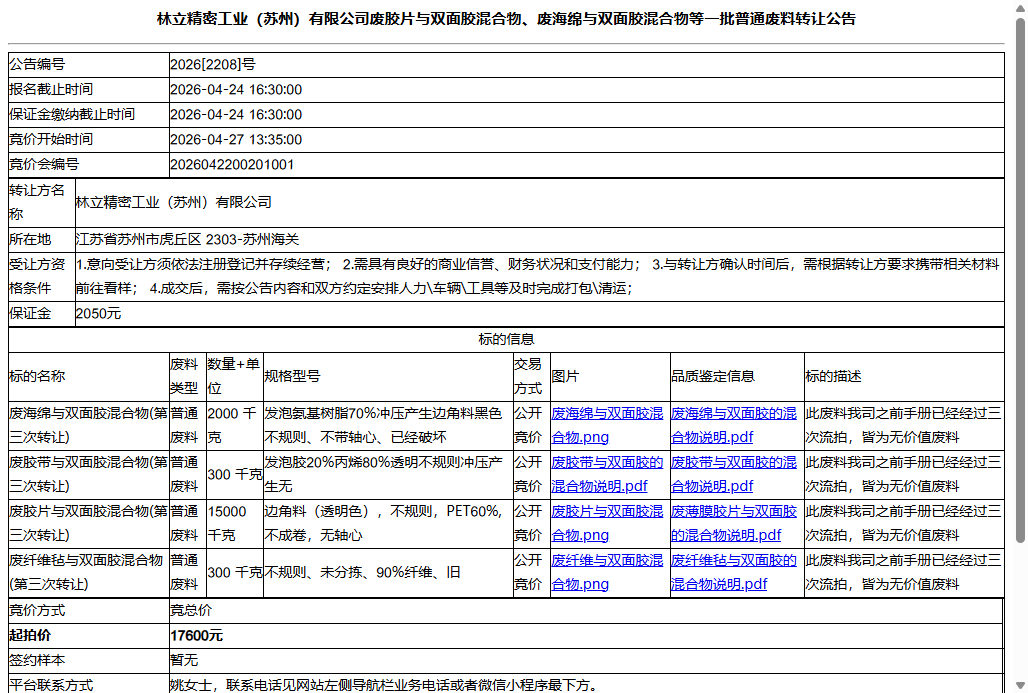Click the 标的信息 section header
This screenshot has width=1028, height=693.
(506, 340)
